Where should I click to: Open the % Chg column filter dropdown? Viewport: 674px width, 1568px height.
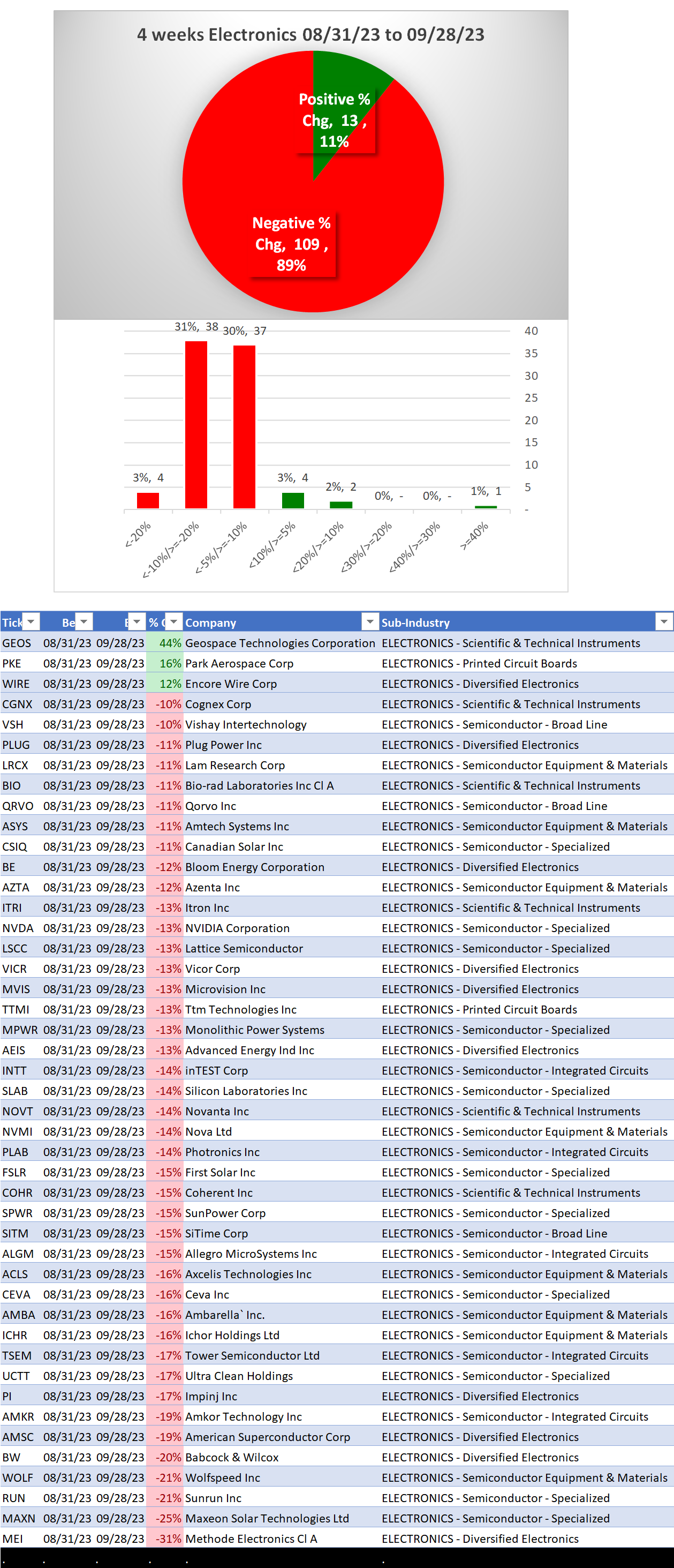174,621
